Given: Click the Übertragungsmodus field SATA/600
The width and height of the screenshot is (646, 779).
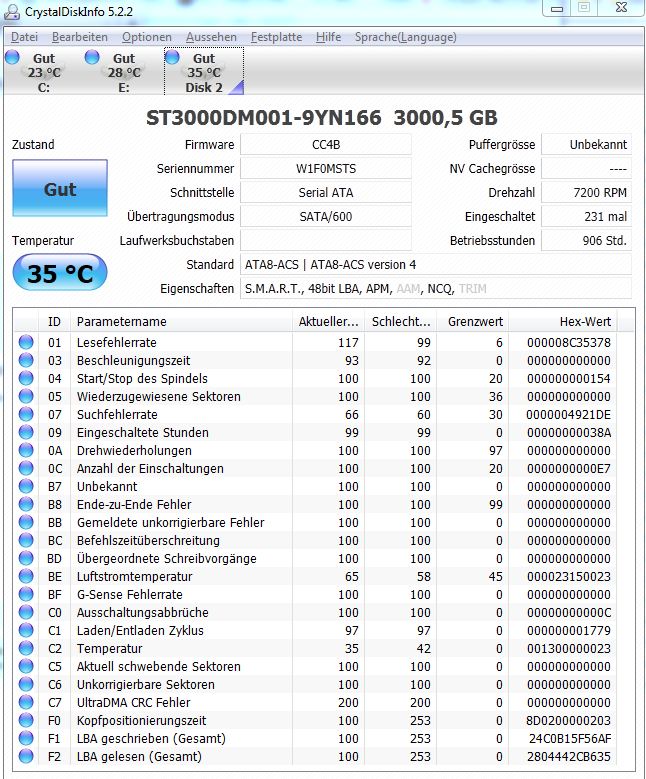Looking at the screenshot, I should pyautogui.click(x=326, y=217).
